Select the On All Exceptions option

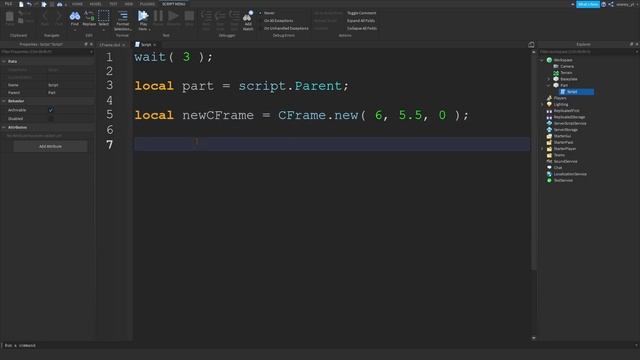coord(278,21)
